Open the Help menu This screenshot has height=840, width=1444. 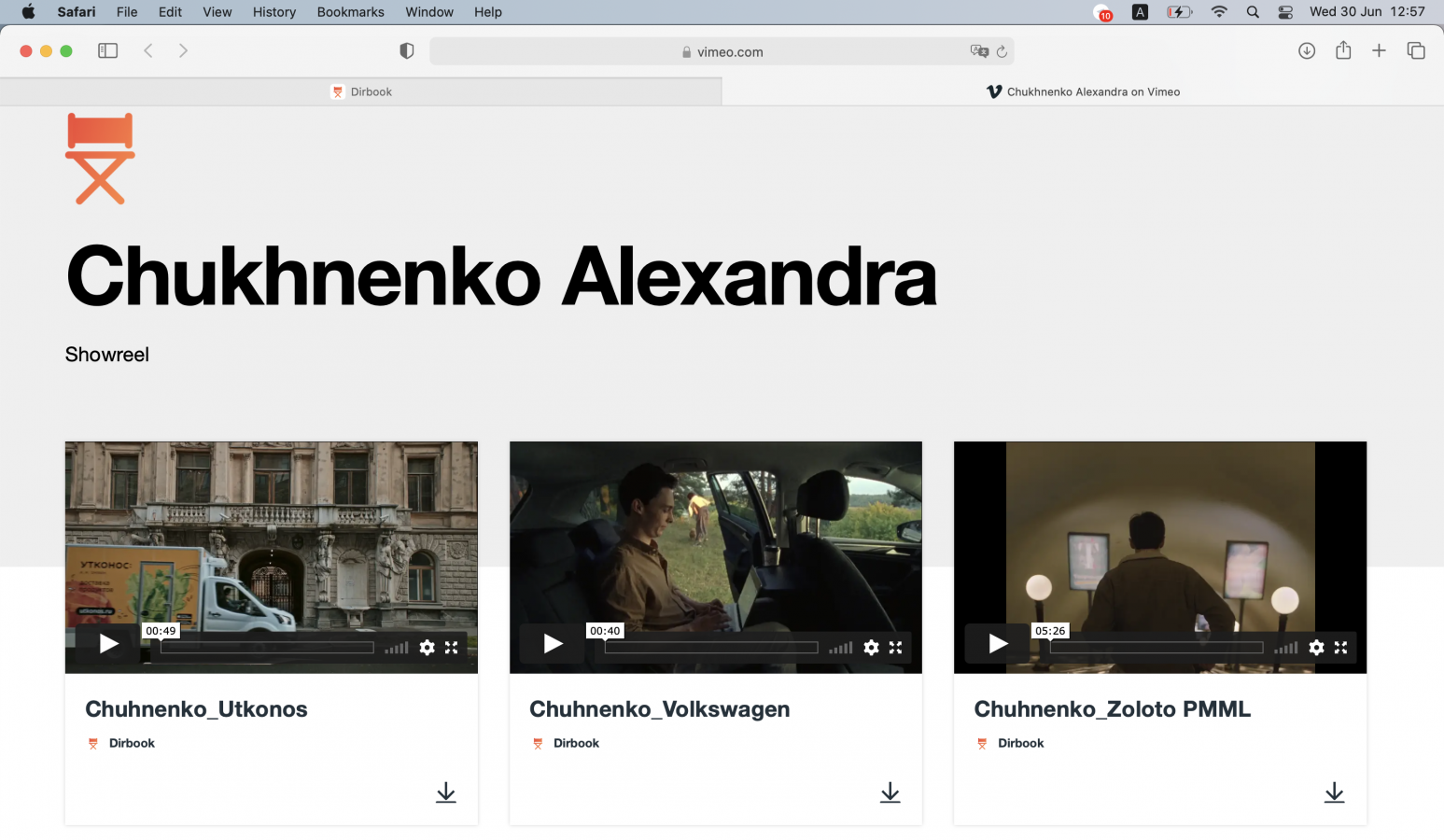[x=488, y=12]
